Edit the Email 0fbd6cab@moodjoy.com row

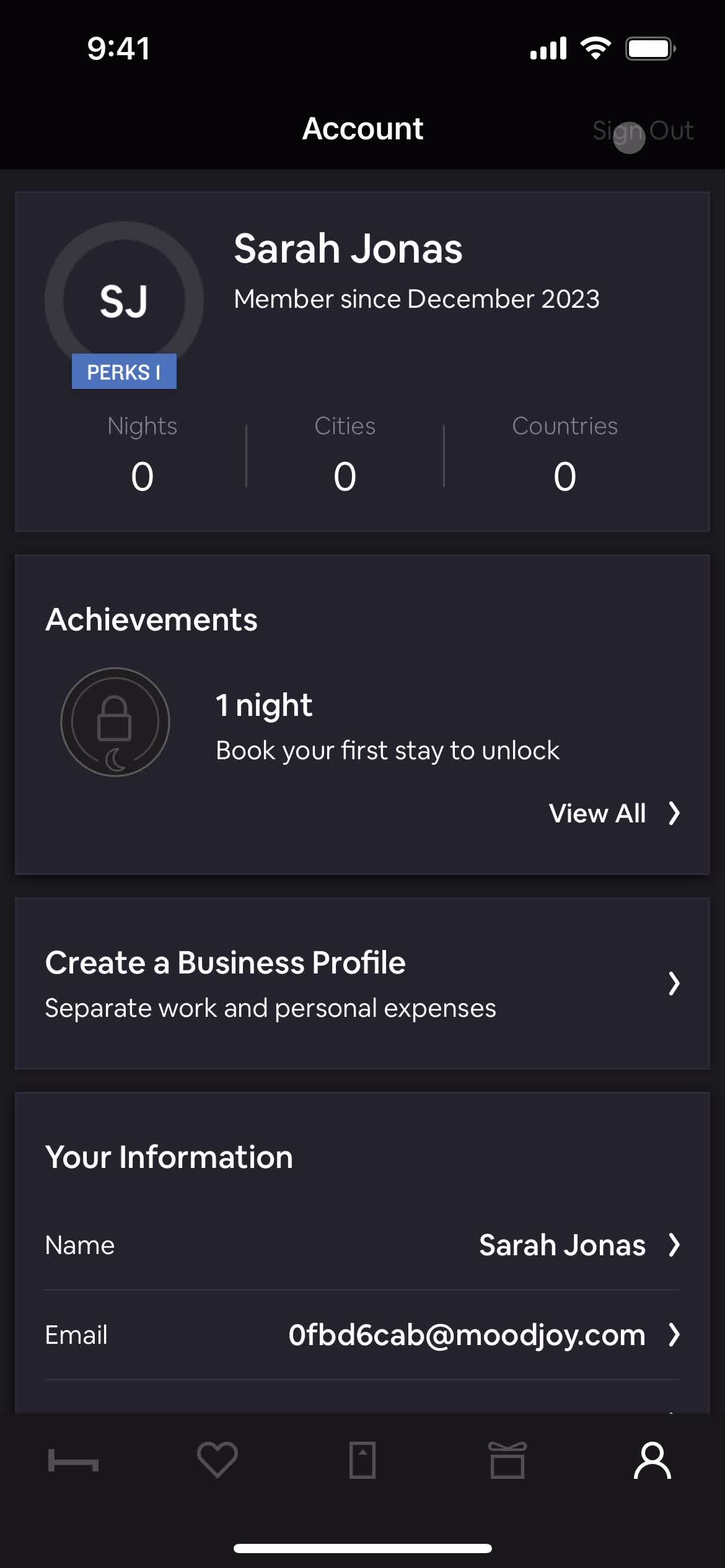362,1335
